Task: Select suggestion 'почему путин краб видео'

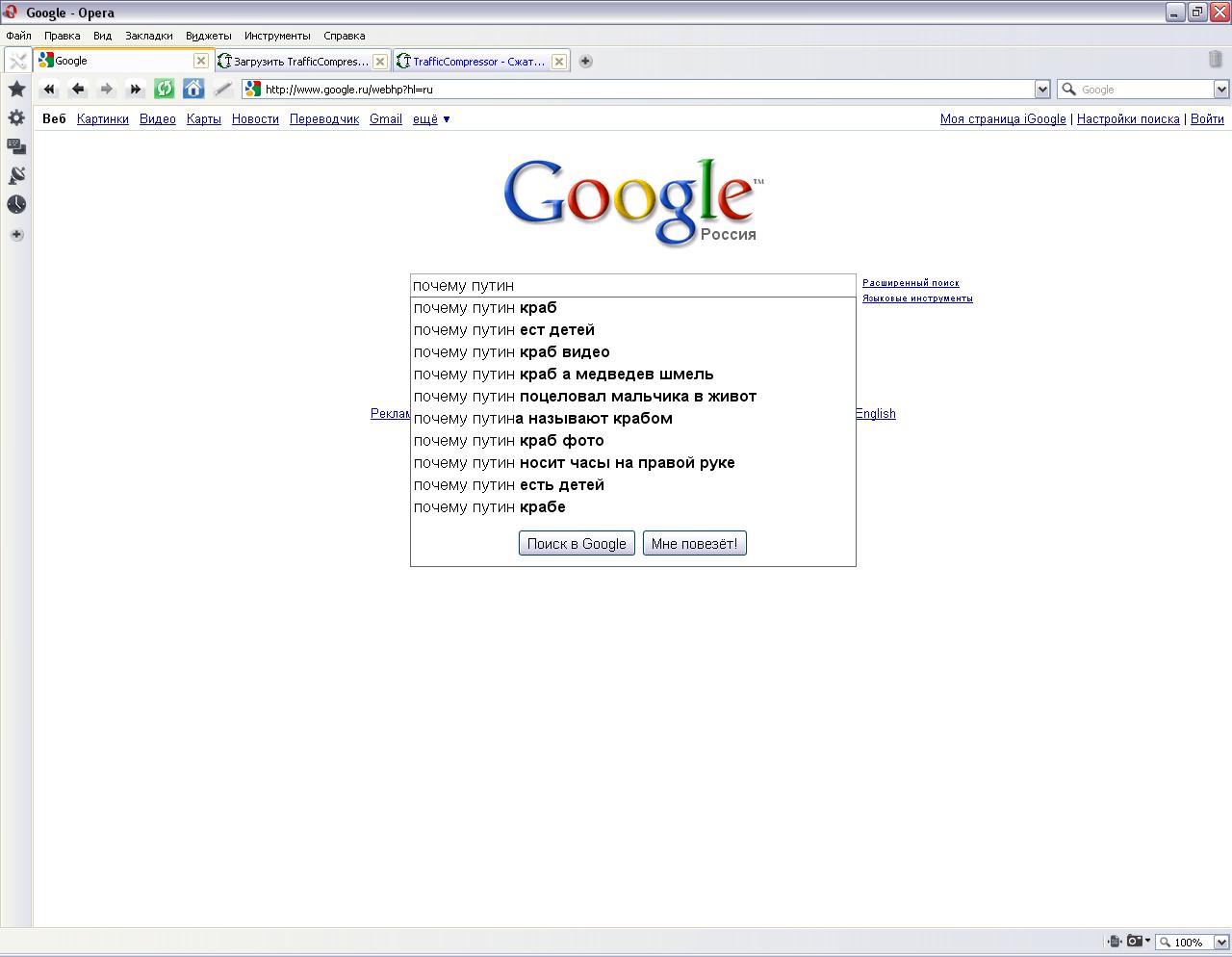Action: pyautogui.click(x=511, y=352)
